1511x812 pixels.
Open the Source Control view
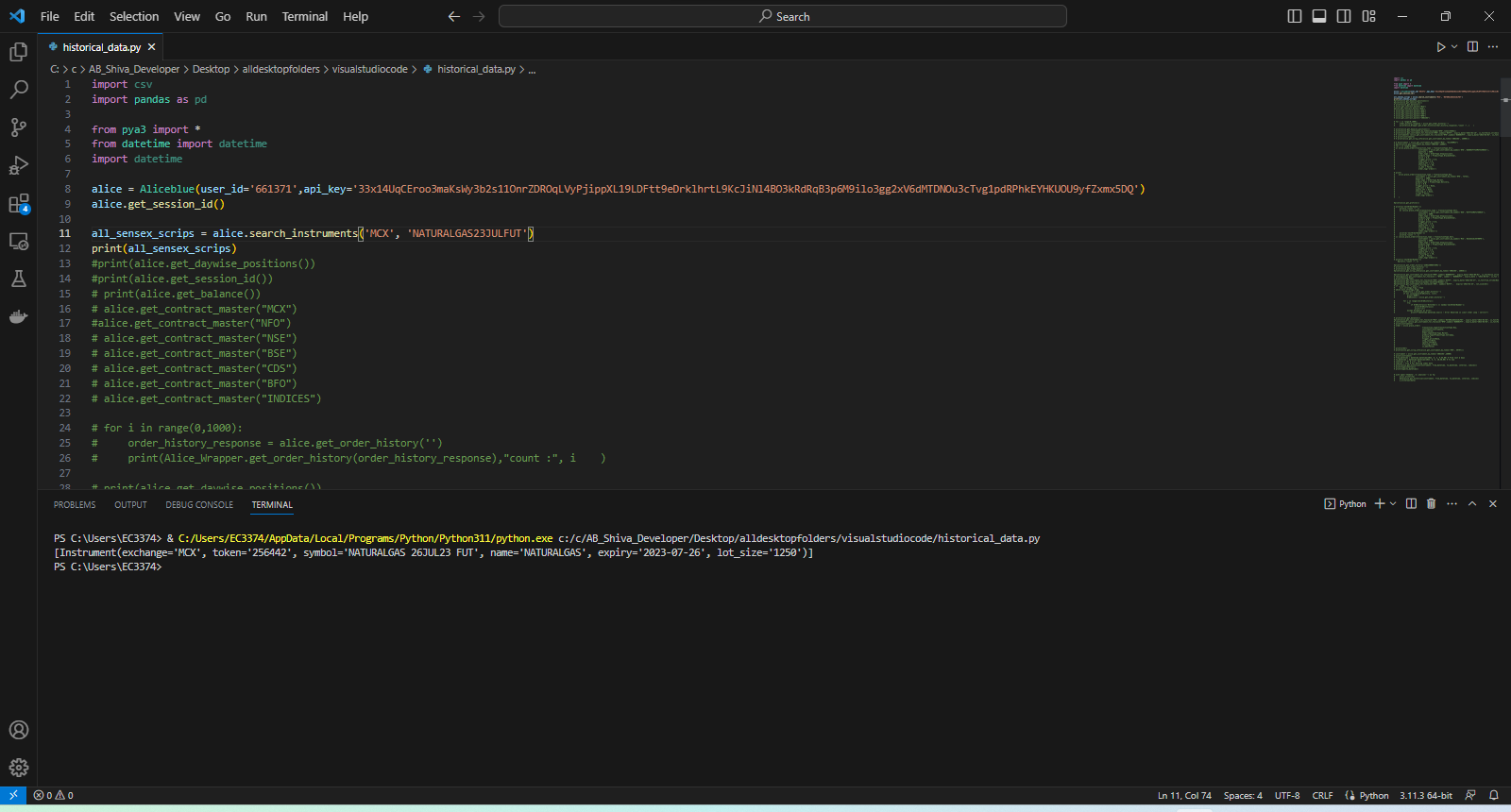pos(19,127)
